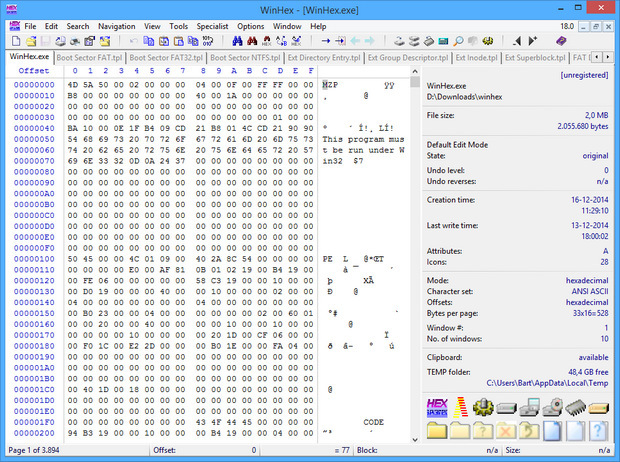
Task: Click the 'original' State value
Action: (x=595, y=156)
